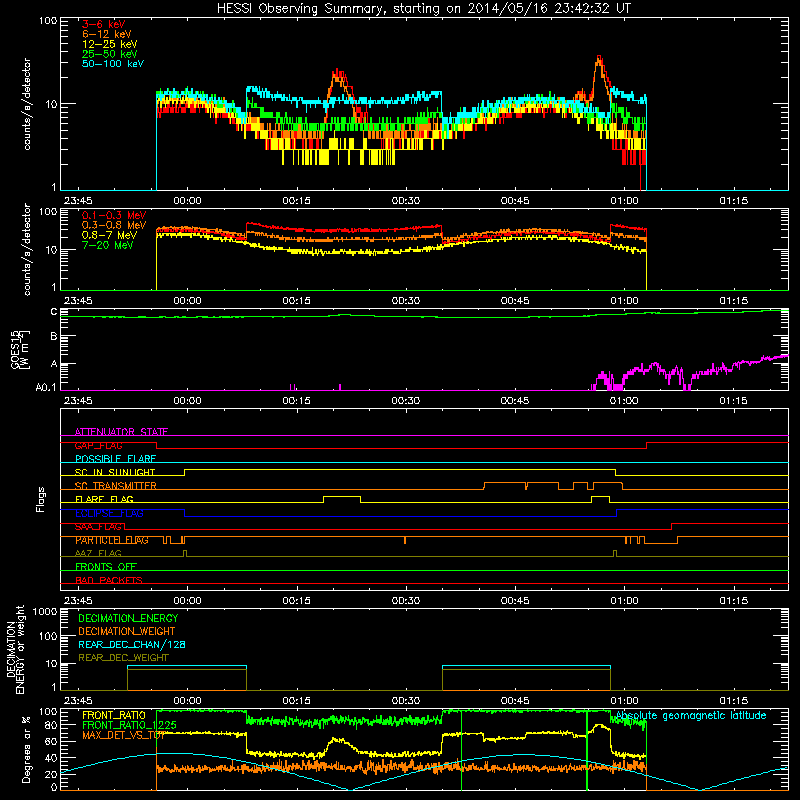Viewport: 800px width, 800px height.
Task: Click the Absolute geomagnetic latitude label
Action: (691, 716)
